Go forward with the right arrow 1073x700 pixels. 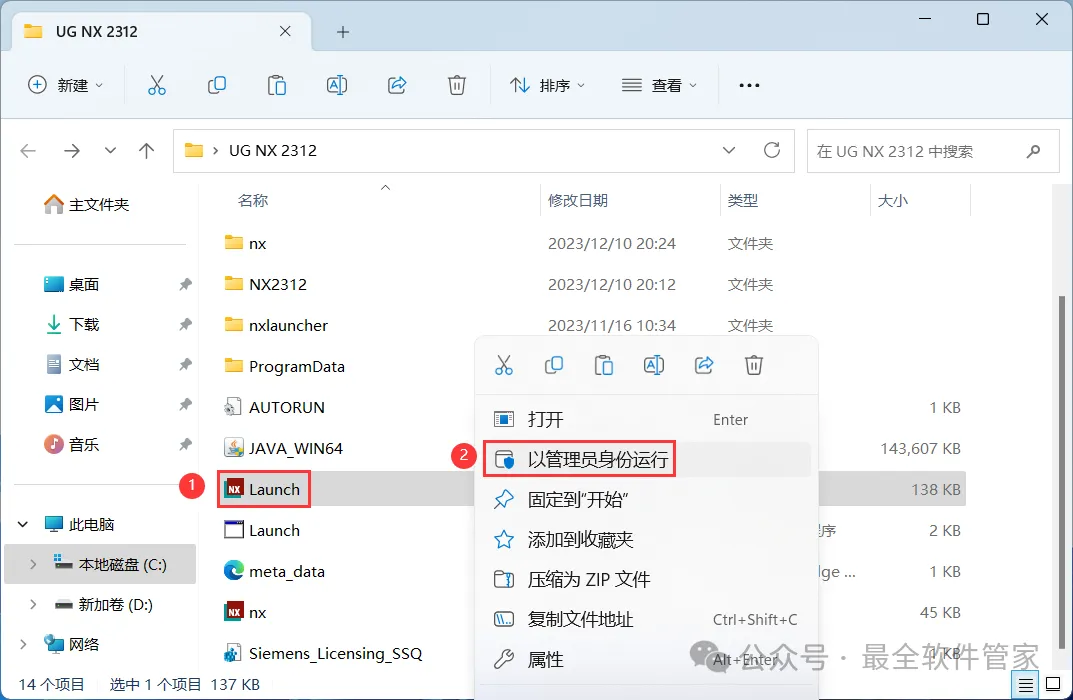(x=72, y=151)
